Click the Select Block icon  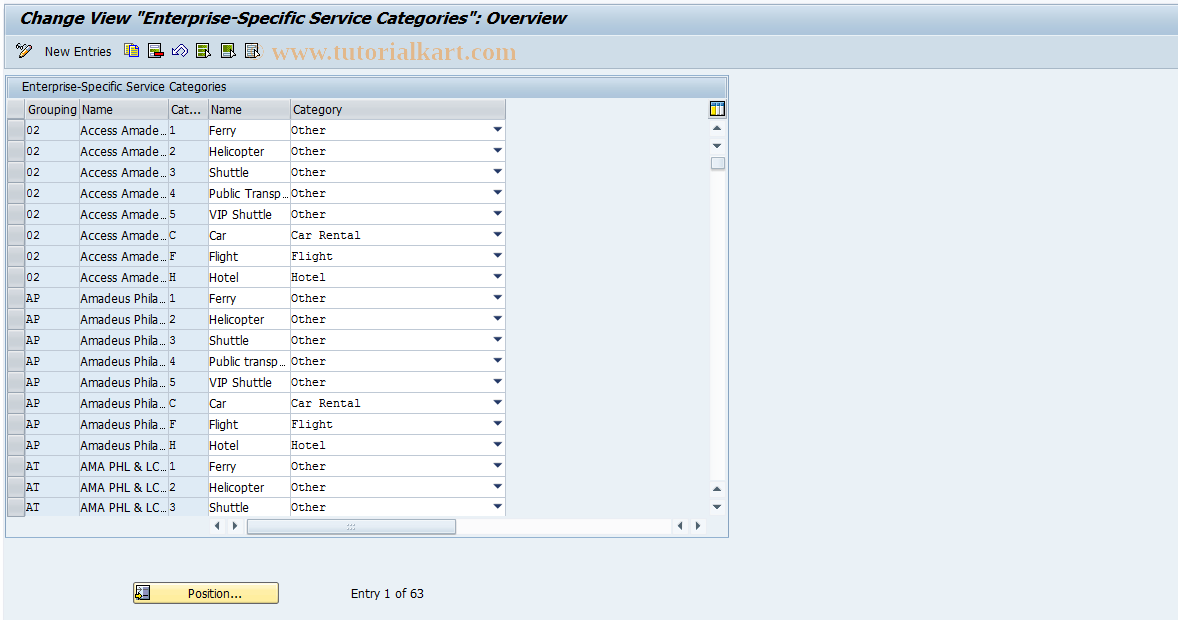[x=228, y=50]
